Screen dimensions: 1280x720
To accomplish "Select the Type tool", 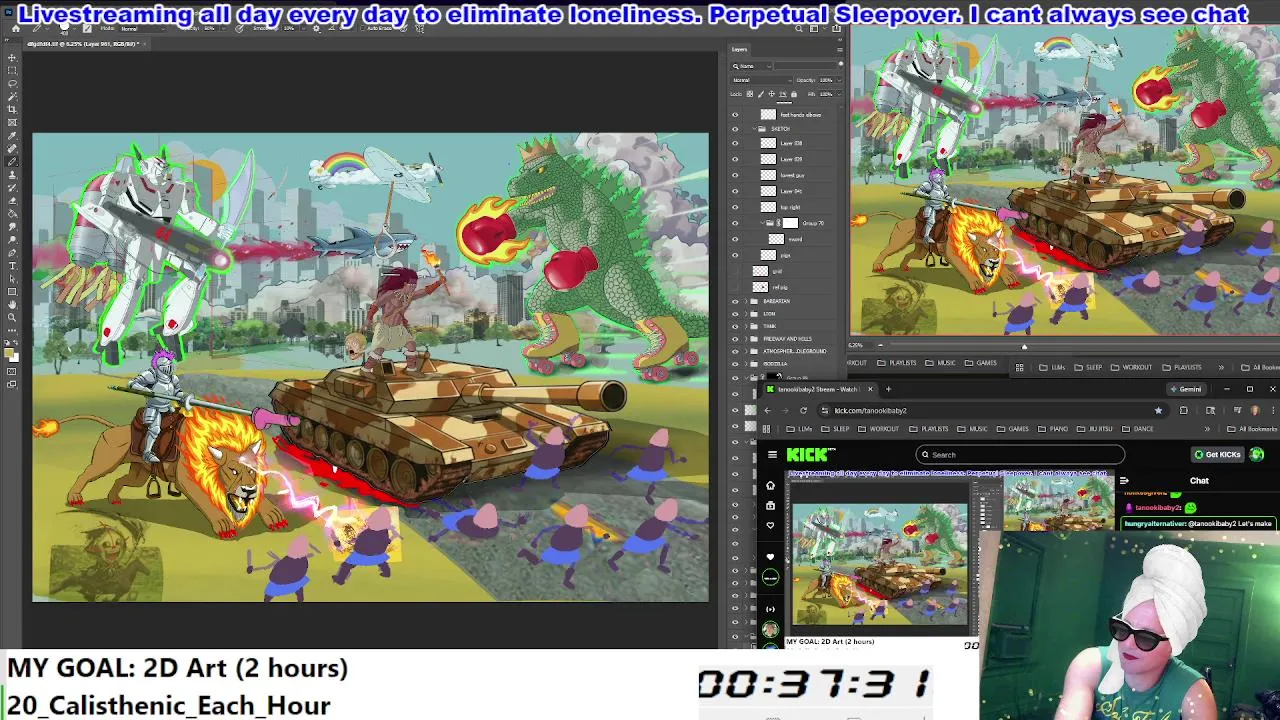I will 12,265.
